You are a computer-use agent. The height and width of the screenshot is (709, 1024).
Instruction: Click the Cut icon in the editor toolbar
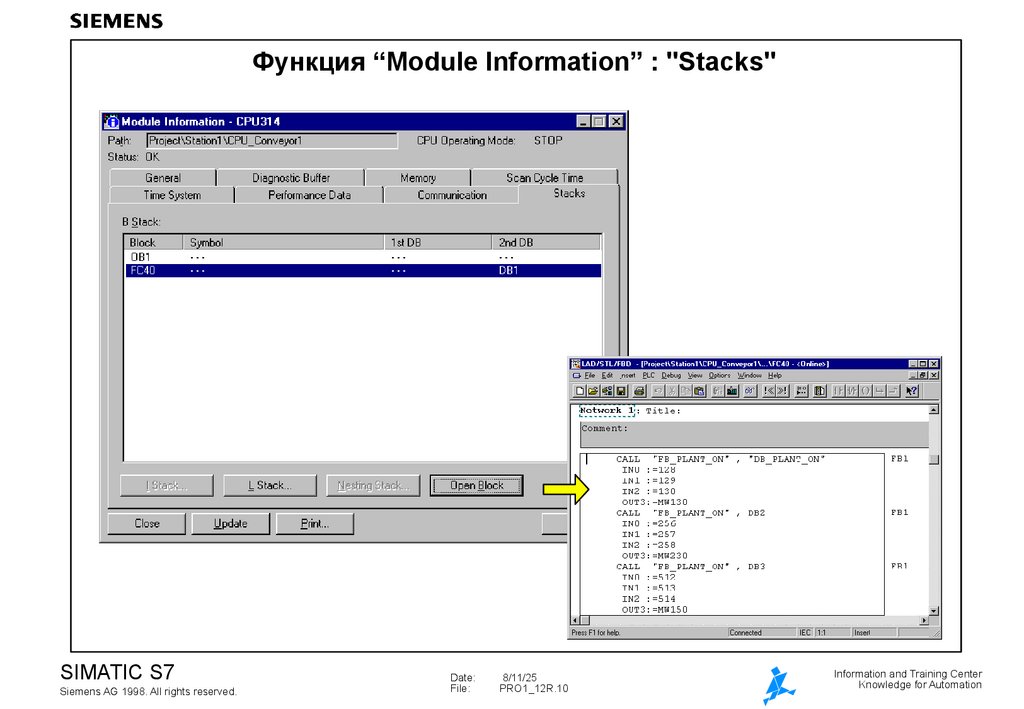671,390
